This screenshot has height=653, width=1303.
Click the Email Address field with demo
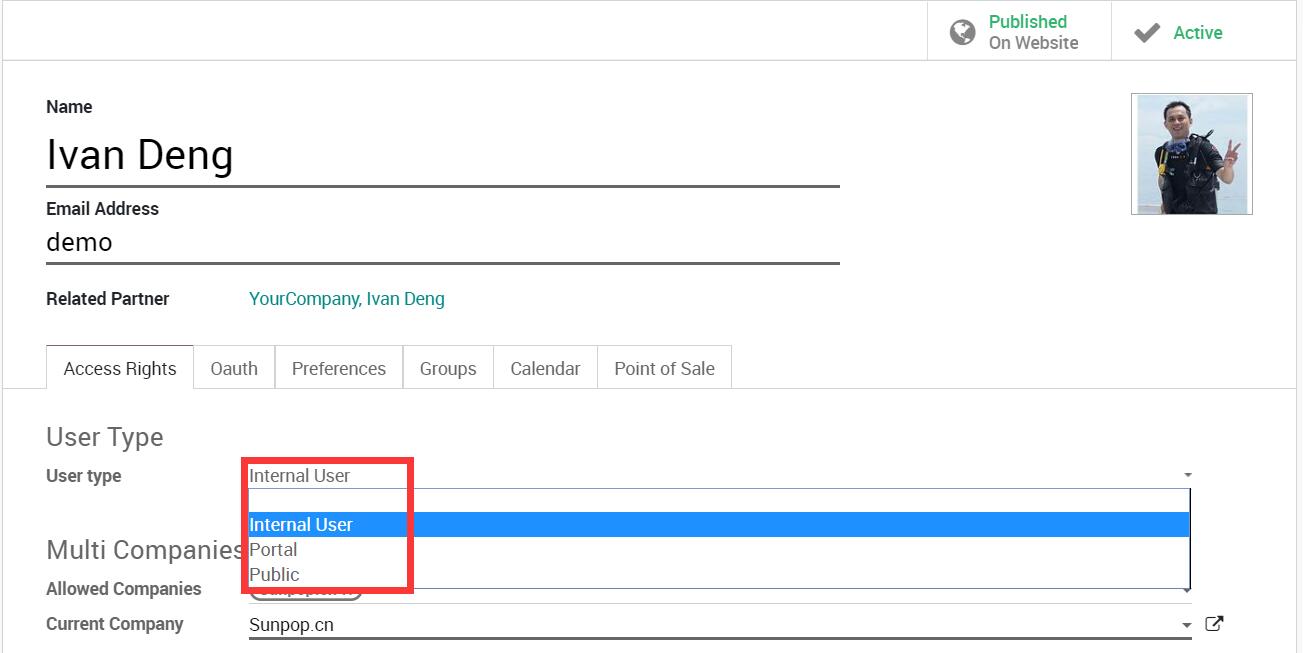(443, 243)
